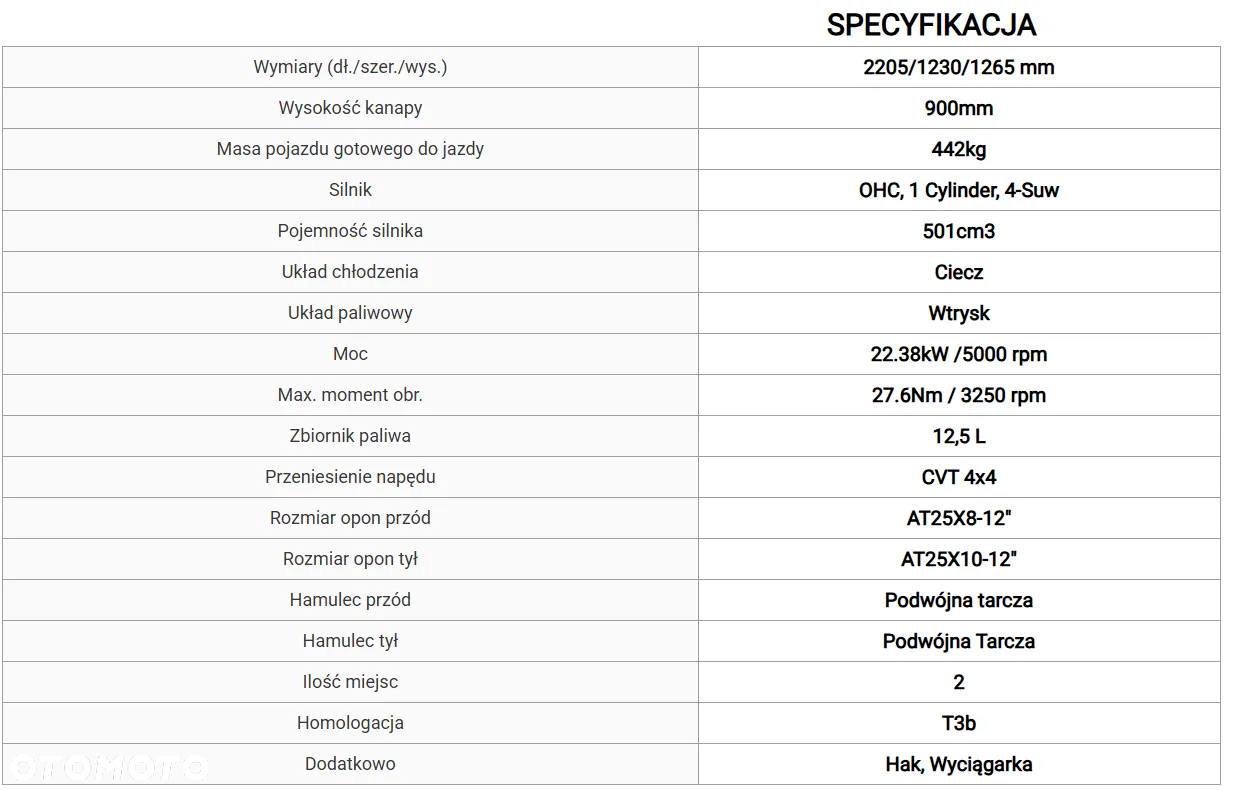Click the 12,5 L fuel tank value
Screen dimensions: 1240x790
coord(959,436)
